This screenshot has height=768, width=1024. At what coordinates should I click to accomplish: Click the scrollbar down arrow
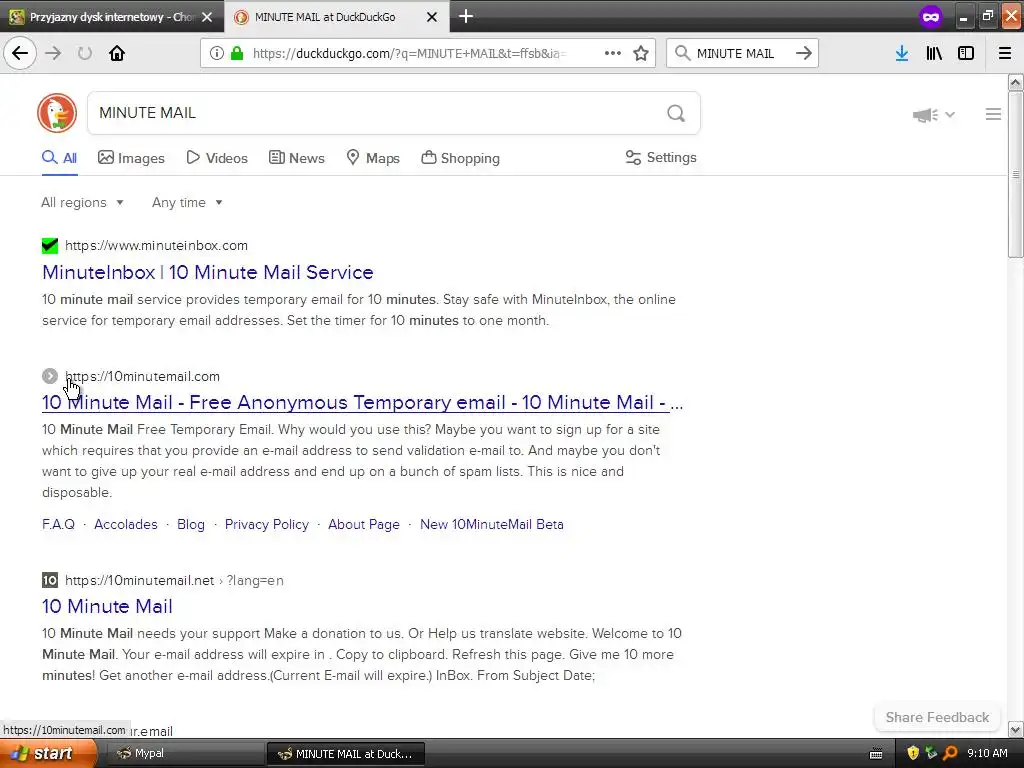(x=1015, y=729)
